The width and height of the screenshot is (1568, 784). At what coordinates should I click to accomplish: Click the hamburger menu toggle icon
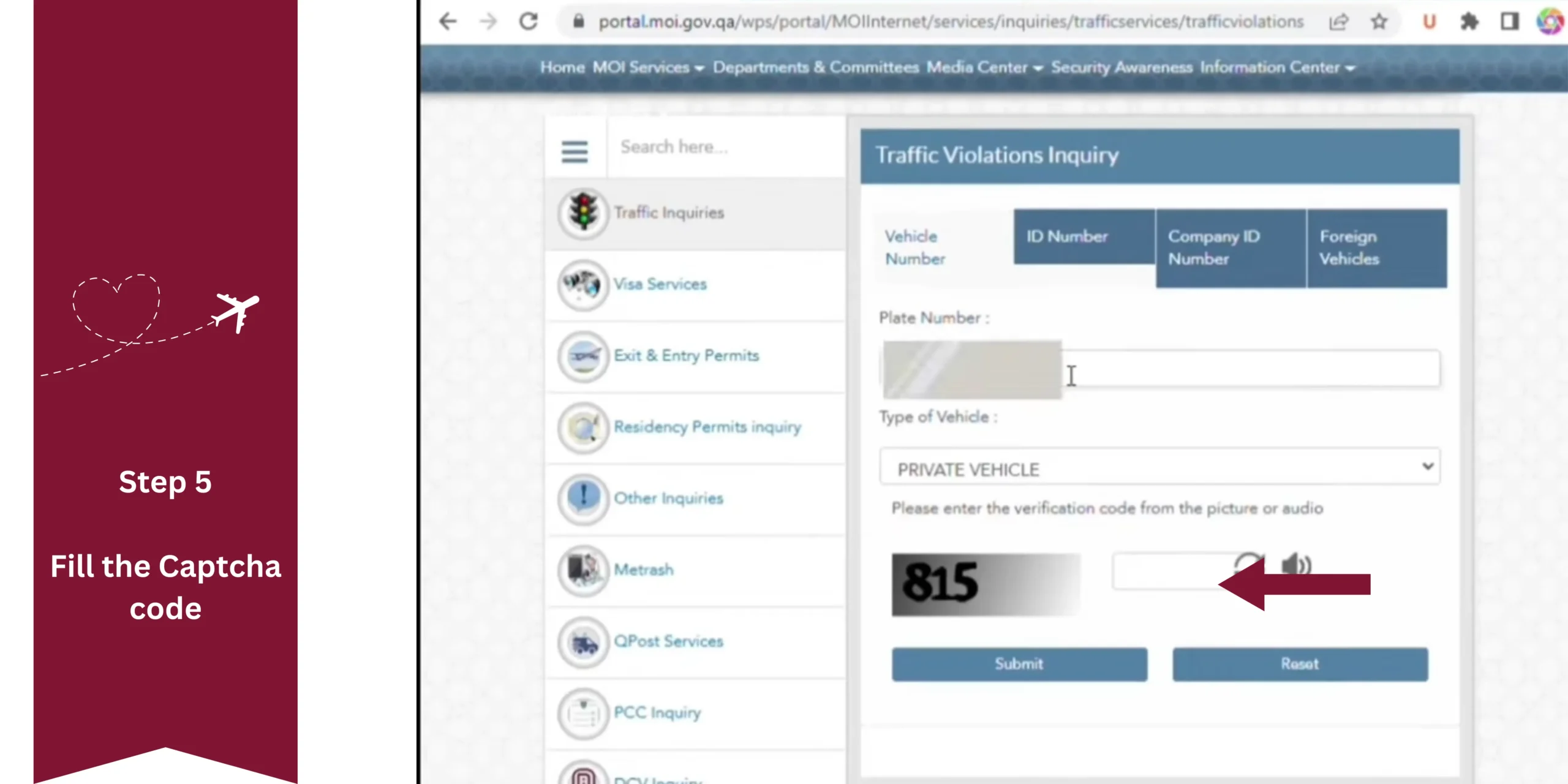pos(575,151)
